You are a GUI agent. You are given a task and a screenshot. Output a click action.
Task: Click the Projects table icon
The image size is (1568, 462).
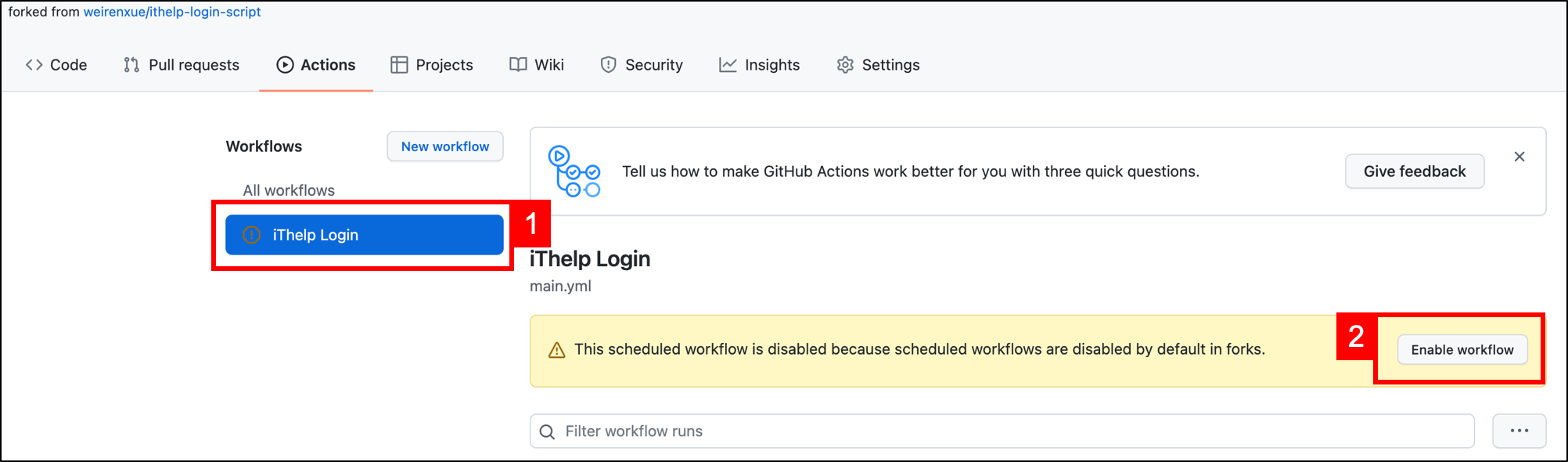click(399, 65)
